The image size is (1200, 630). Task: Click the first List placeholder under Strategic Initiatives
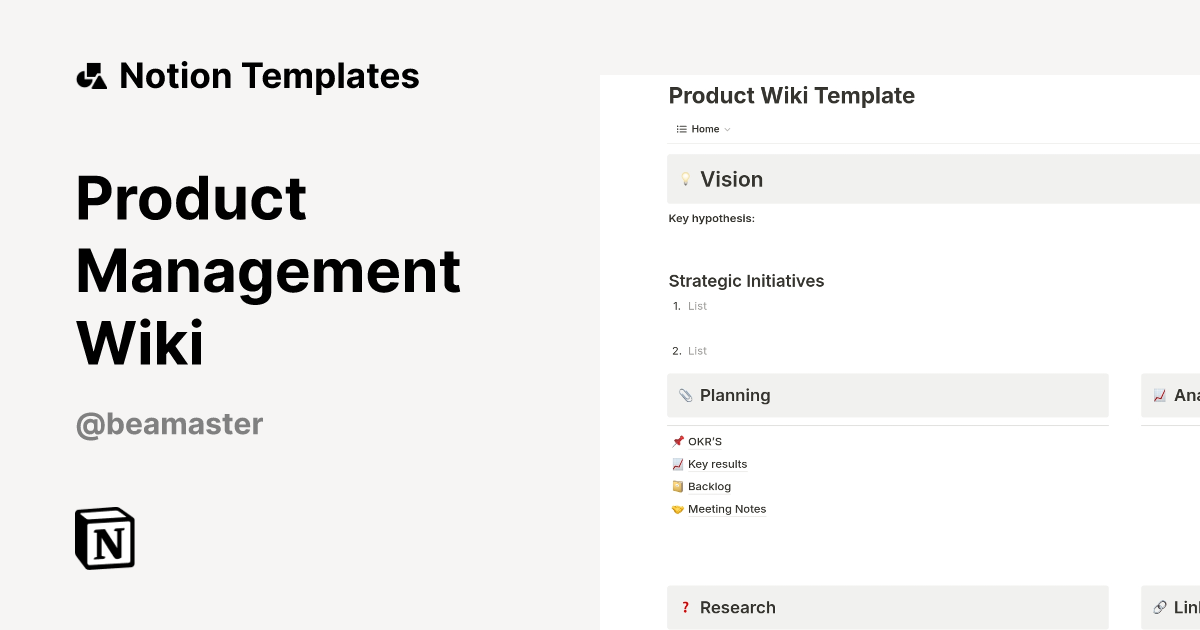(x=697, y=306)
